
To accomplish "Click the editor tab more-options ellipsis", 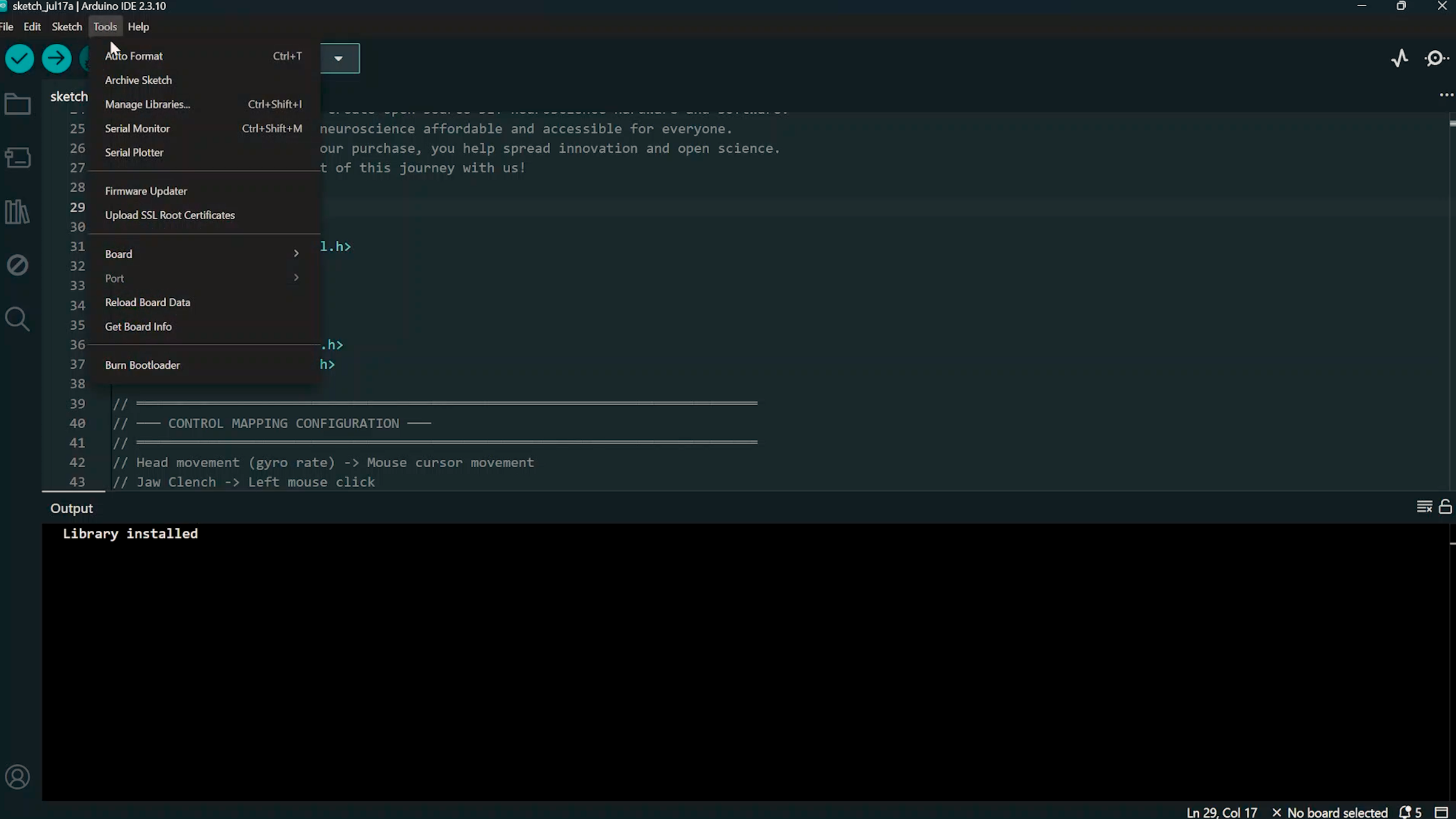I will coord(1446,95).
